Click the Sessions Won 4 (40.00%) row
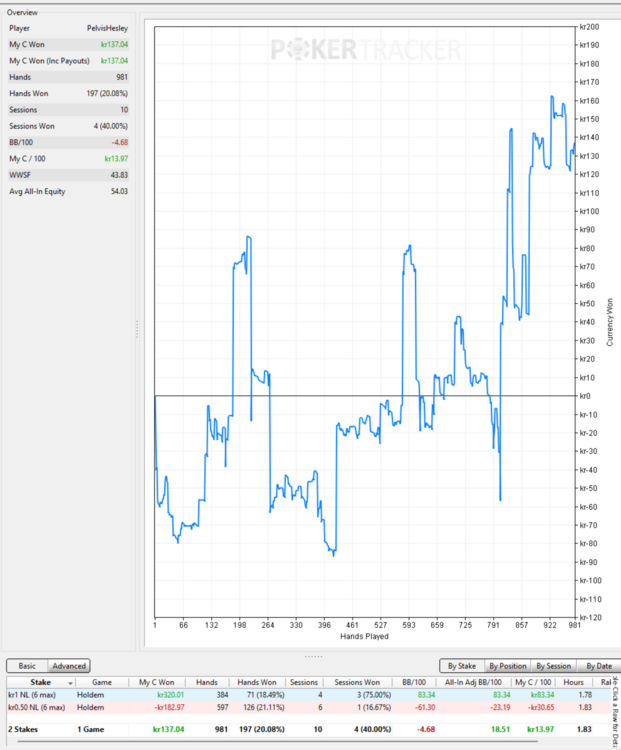Viewport: 621px width, 750px height. point(68,126)
